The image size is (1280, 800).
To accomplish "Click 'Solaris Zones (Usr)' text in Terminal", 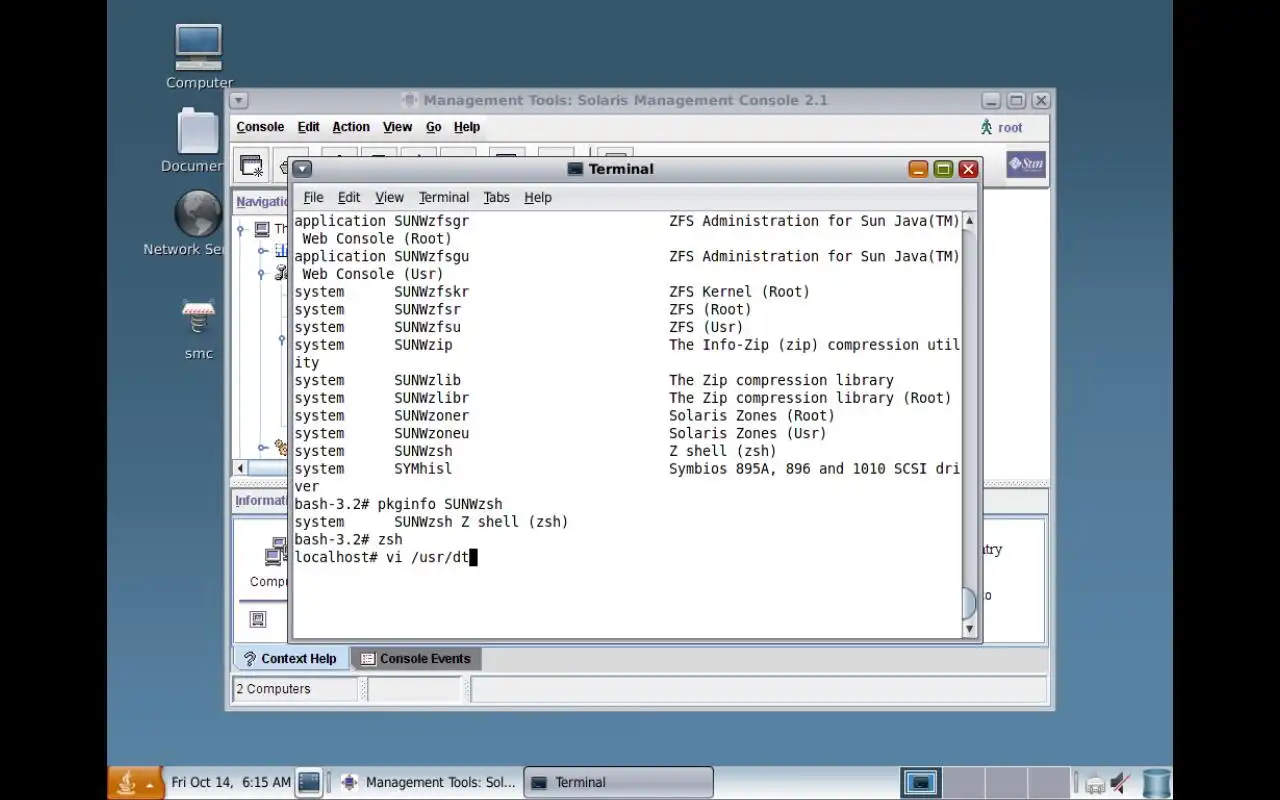I will (748, 433).
